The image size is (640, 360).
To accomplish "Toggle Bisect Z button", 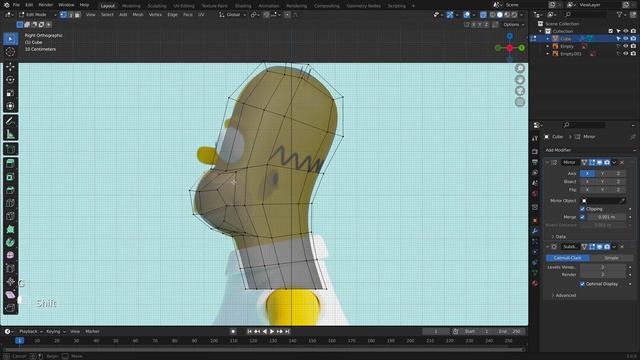I will [618, 182].
